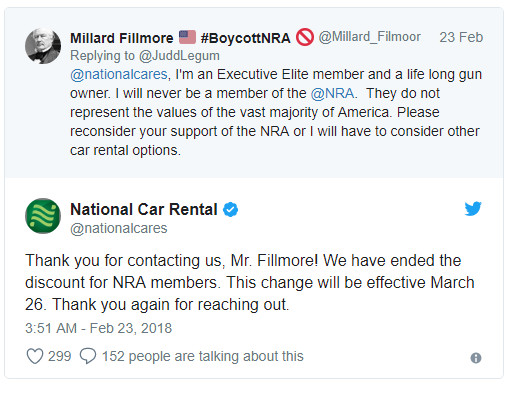Open the 3:51 AM - Feb 23, 2018 timestamp
This screenshot has width=513, height=398.
tap(98, 328)
